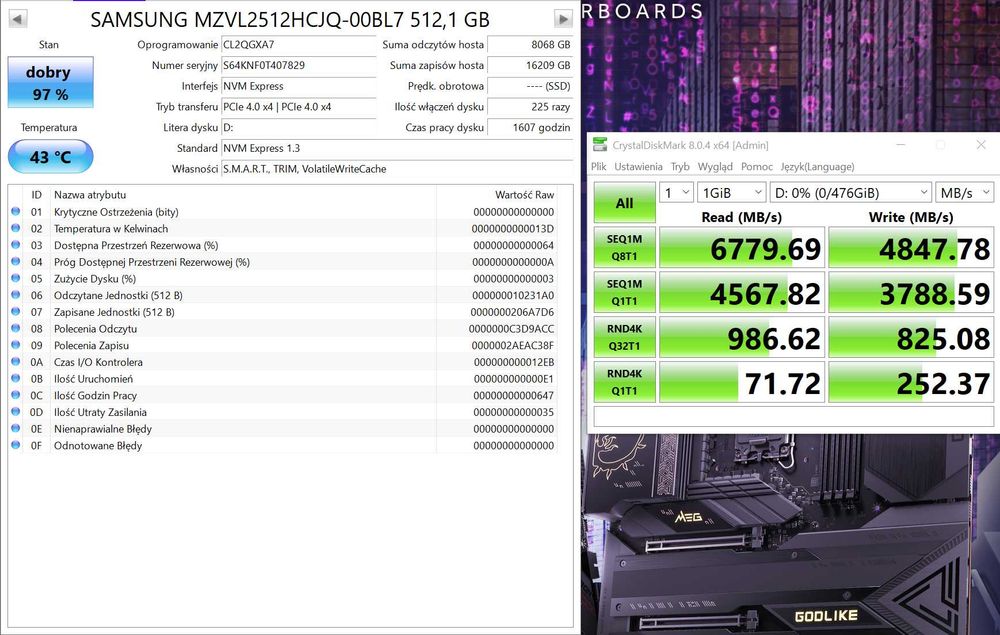
Task: Click the Litera dysku field D:
Action: click(298, 128)
